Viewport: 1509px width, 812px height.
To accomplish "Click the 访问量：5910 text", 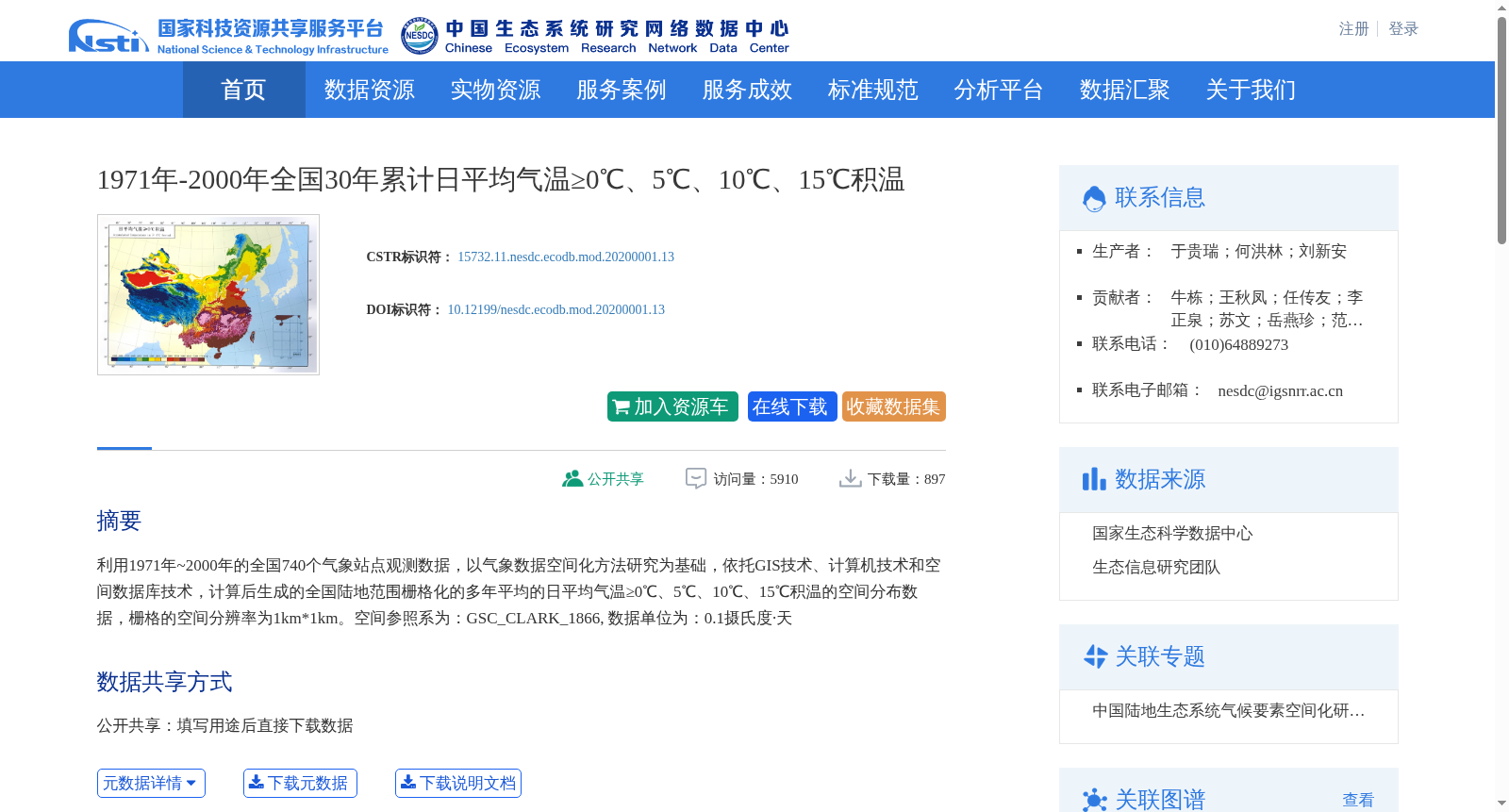I will click(756, 479).
